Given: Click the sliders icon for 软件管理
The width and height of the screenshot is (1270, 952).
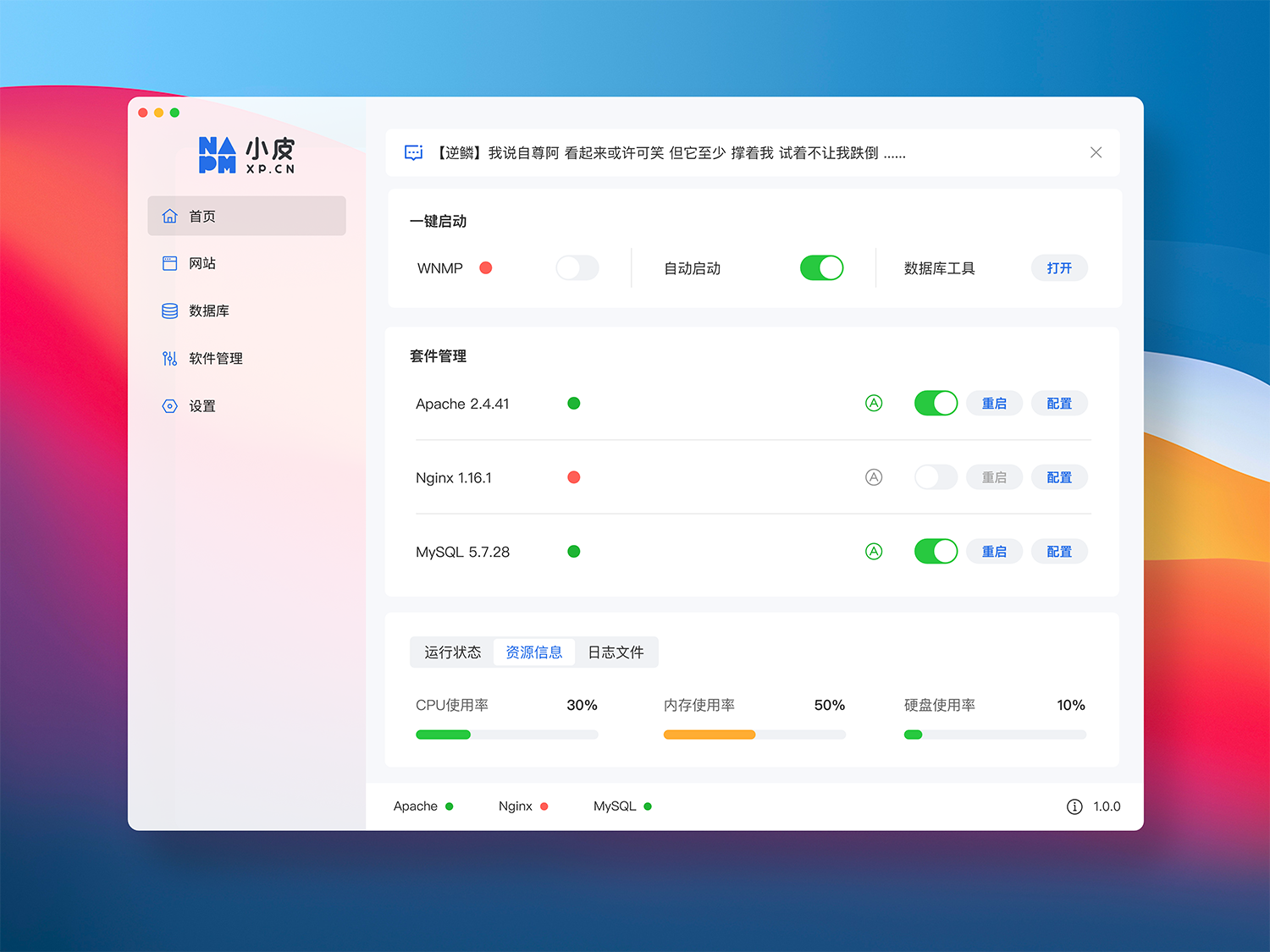Looking at the screenshot, I should point(169,358).
